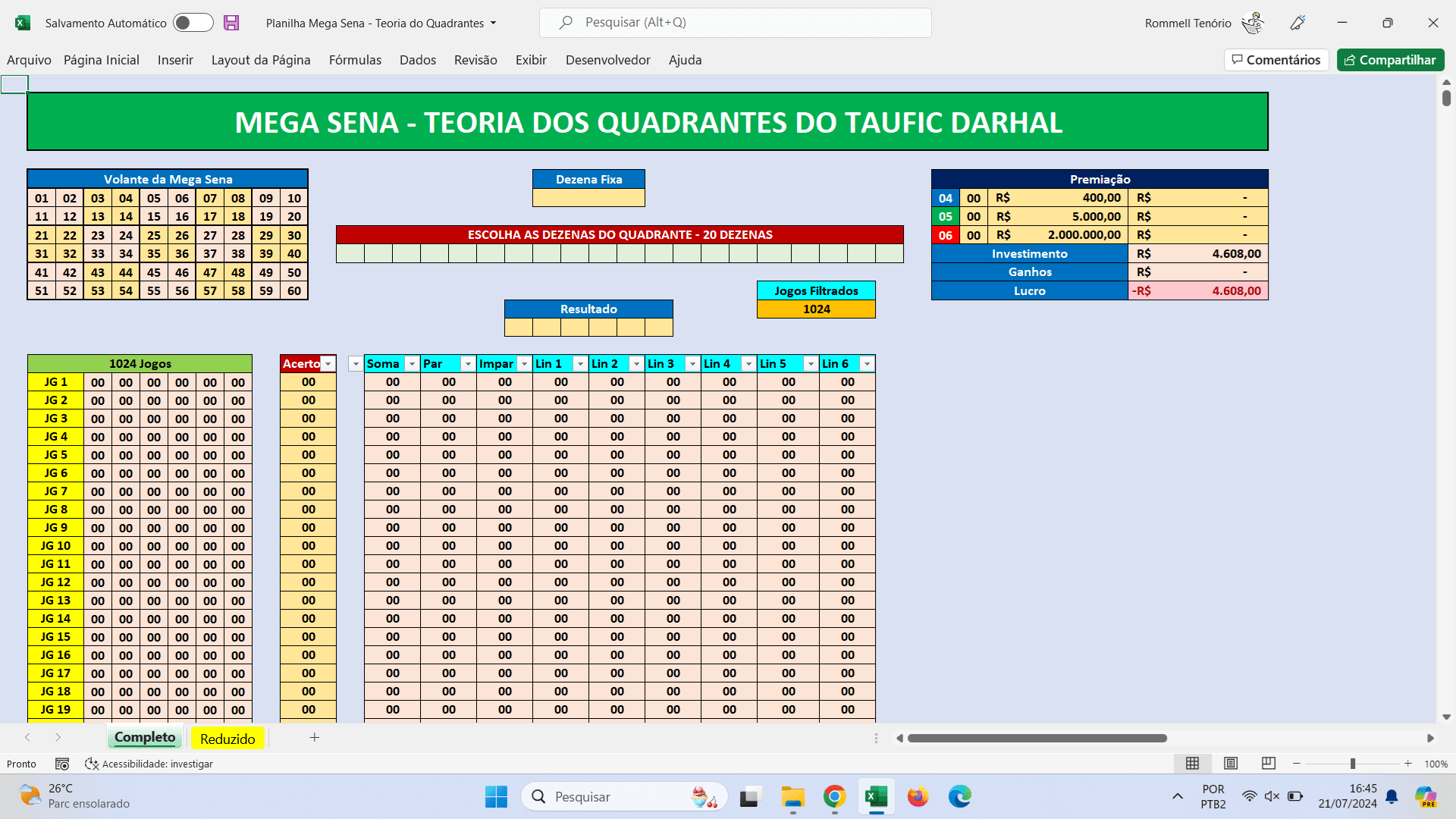Open the Rommell Tenório account avatar
The height and width of the screenshot is (819, 1456).
point(1253,23)
